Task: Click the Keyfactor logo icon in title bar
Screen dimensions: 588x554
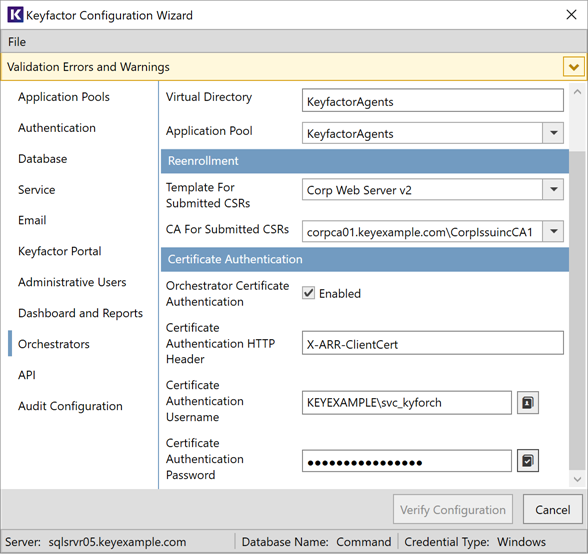Action: click(x=15, y=15)
